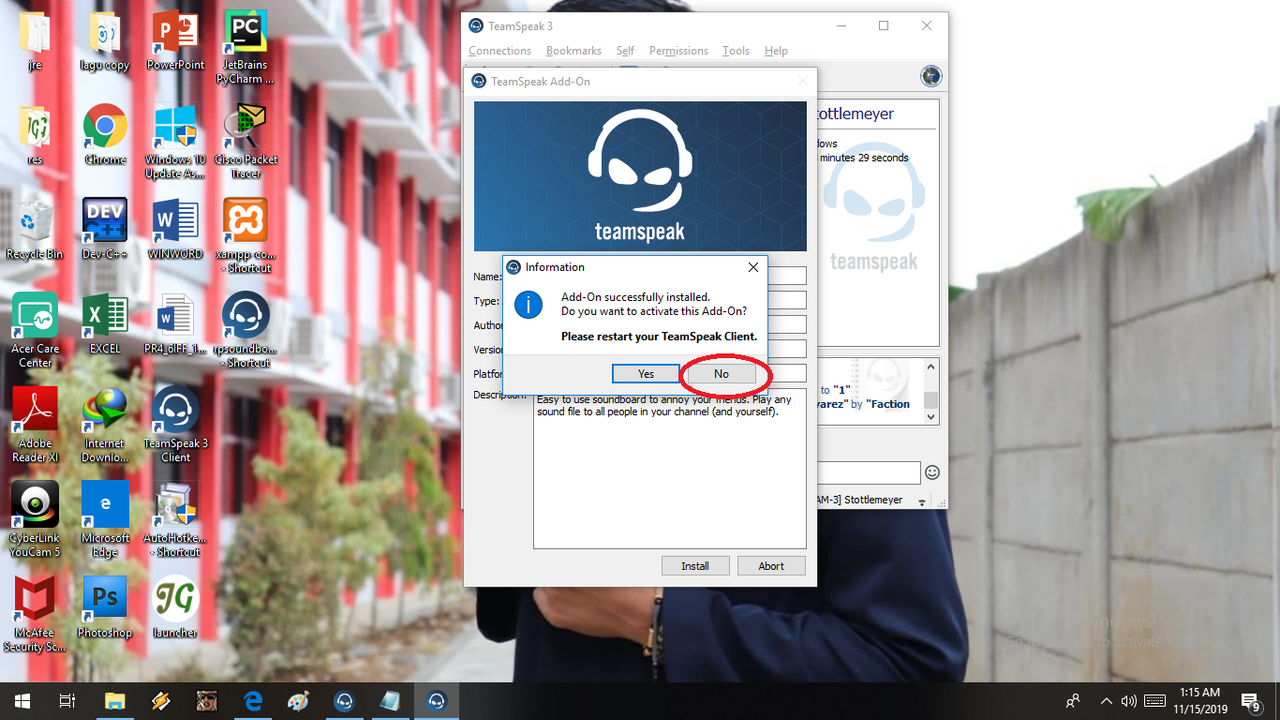
Task: Select the xampp-control Shortcut icon
Action: click(245, 236)
